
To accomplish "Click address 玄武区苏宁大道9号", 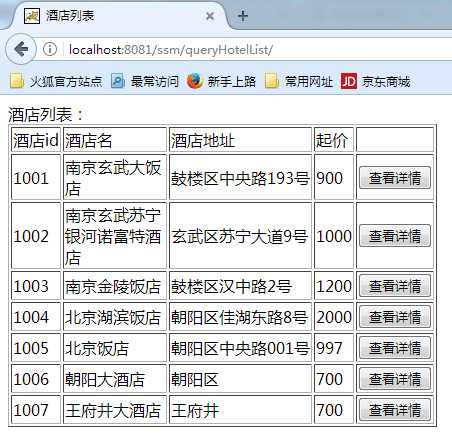I will (x=239, y=236).
